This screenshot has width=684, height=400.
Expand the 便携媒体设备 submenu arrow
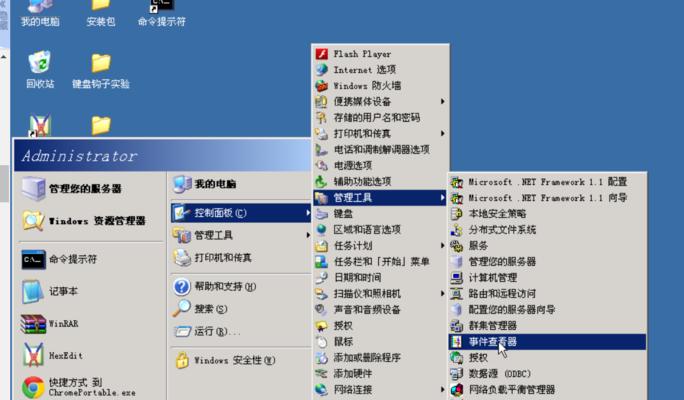[442, 102]
